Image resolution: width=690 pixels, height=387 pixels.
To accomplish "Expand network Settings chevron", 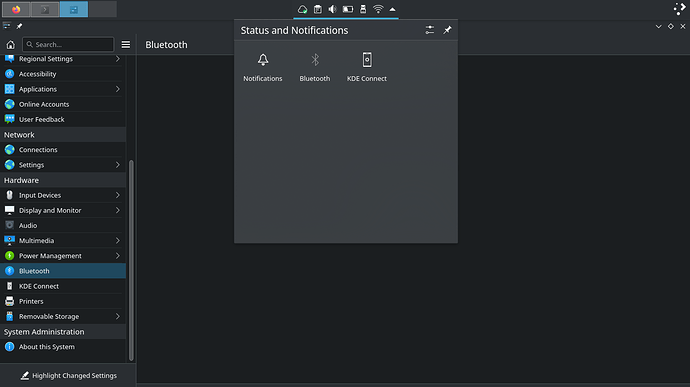I will coord(117,165).
